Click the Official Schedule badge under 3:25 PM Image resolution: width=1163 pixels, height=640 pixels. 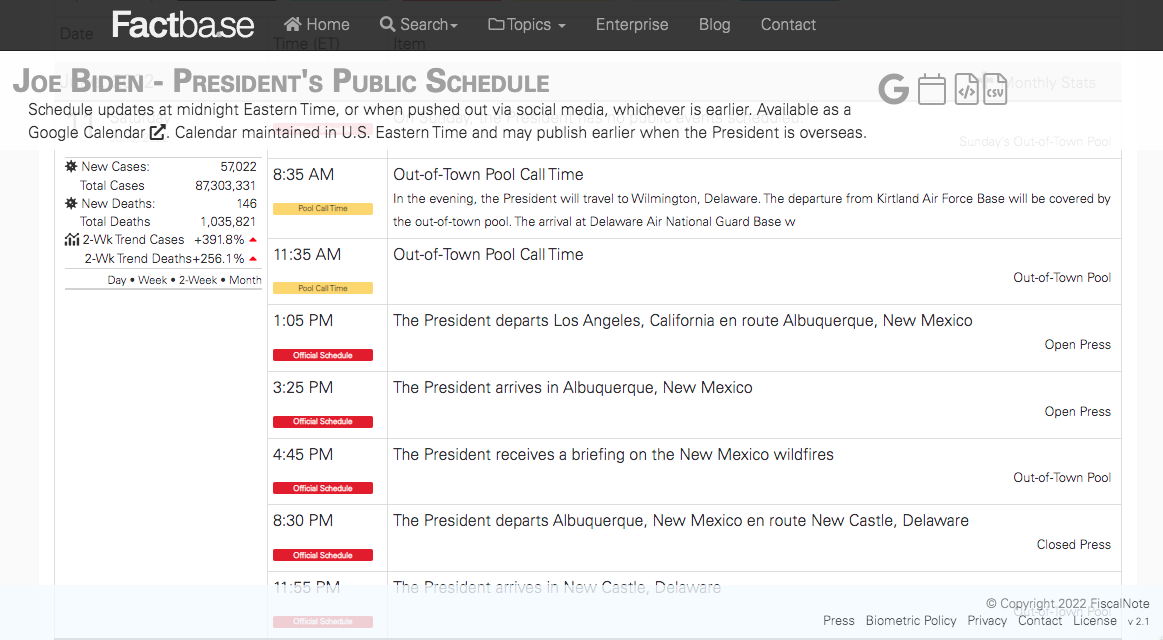323,422
